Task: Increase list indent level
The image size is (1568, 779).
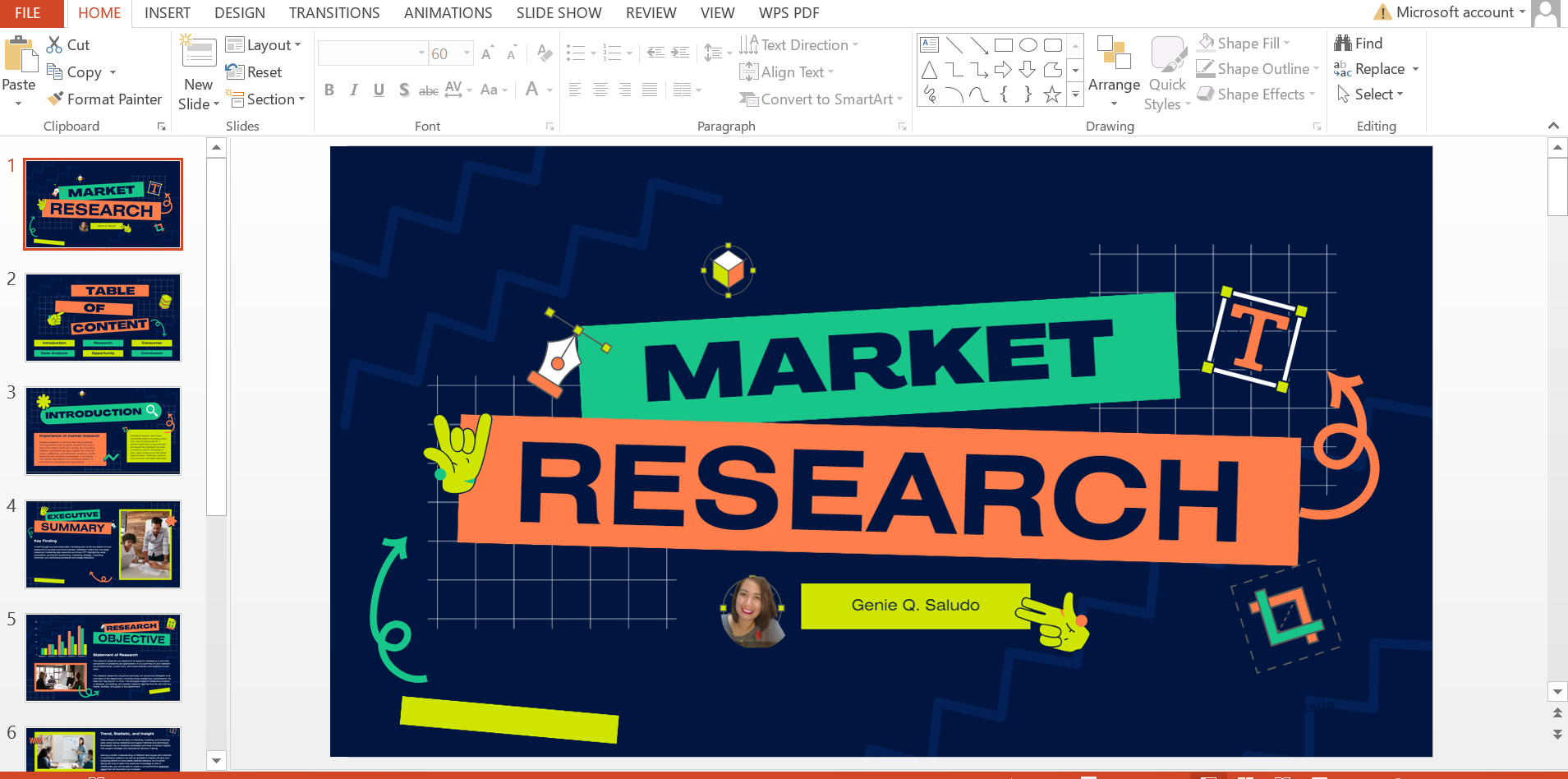Action: (680, 53)
